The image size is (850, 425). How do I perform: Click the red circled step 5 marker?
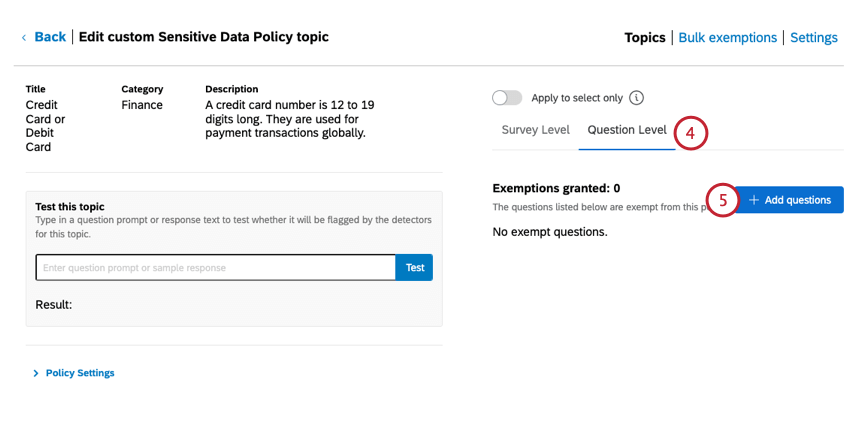[723, 200]
